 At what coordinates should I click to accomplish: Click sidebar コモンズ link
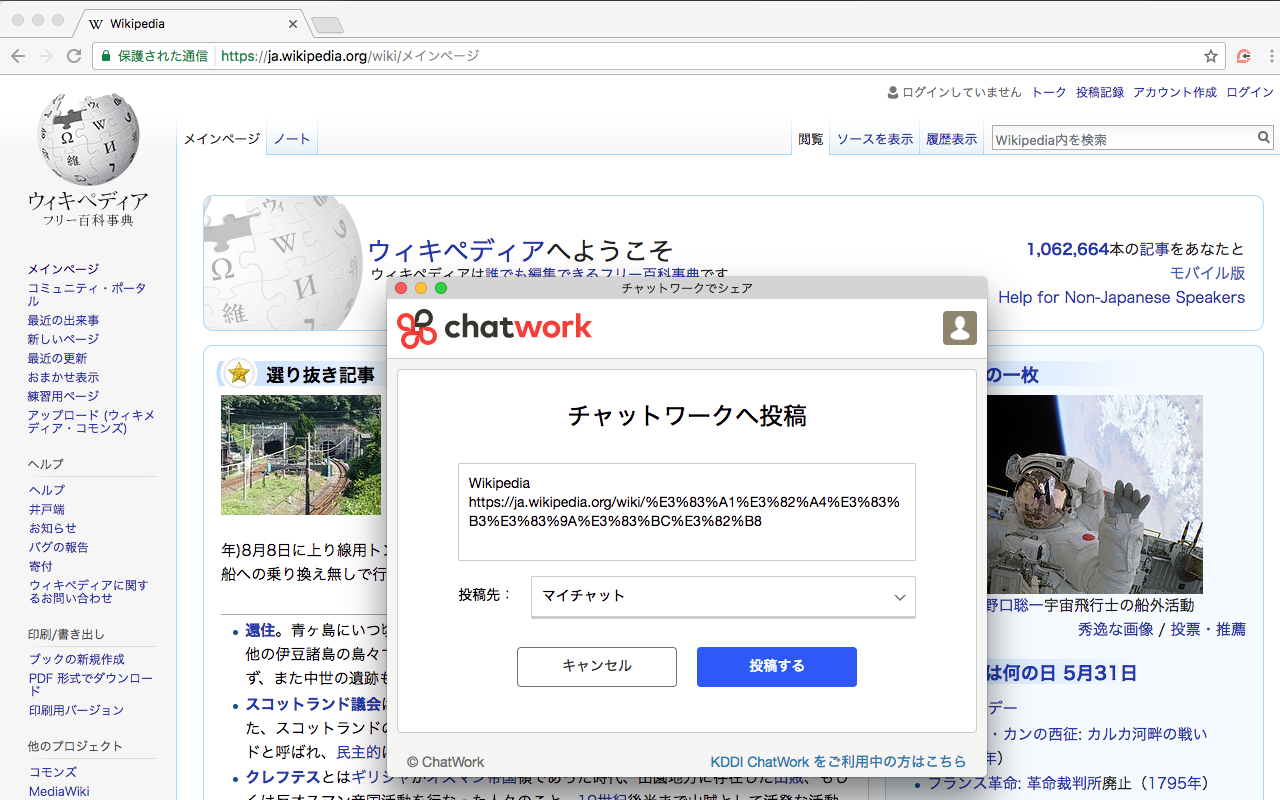coord(52,772)
